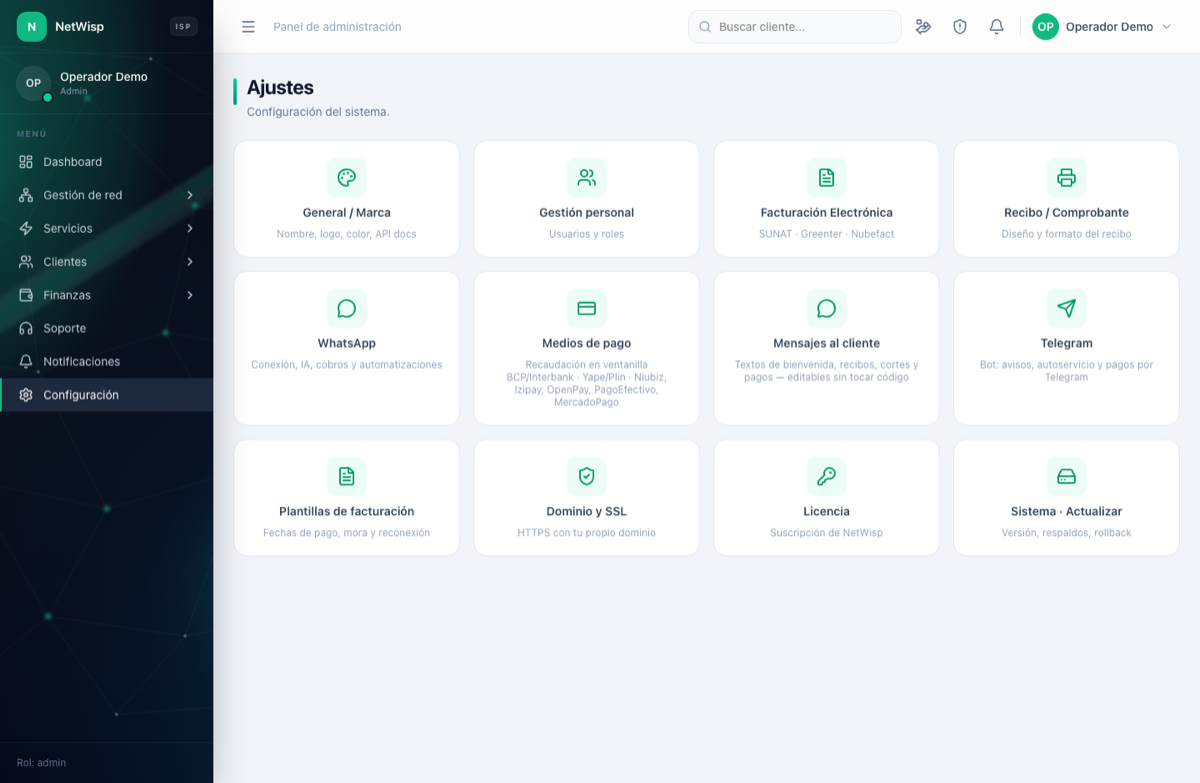Open the WhatsApp settings card

pyautogui.click(x=347, y=348)
